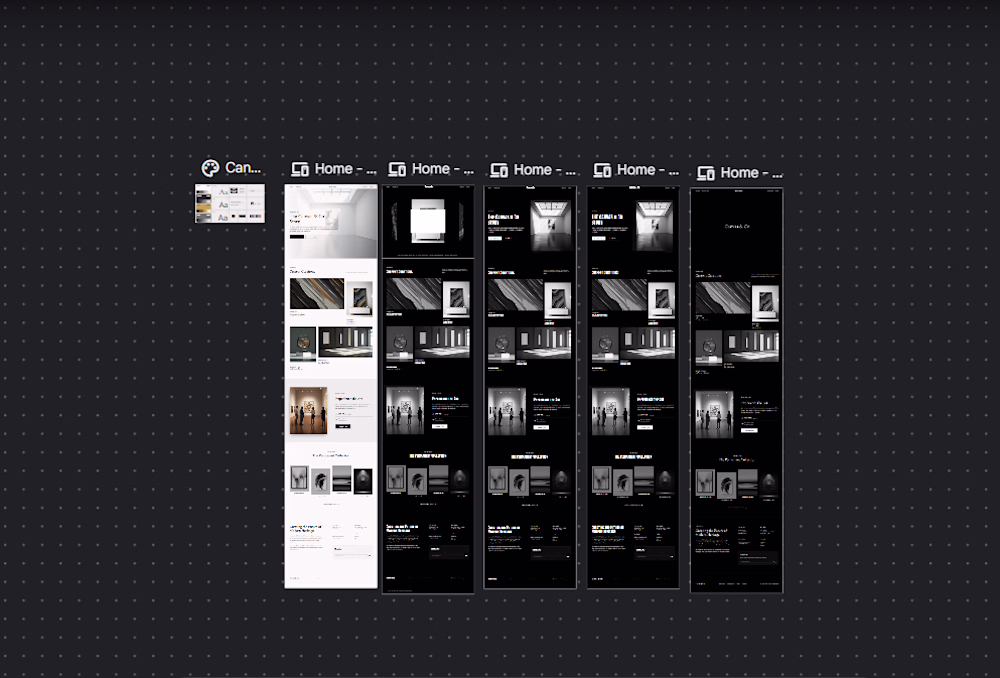Click the palette icon beside the Can... label
1000x678 pixels.
coord(210,168)
